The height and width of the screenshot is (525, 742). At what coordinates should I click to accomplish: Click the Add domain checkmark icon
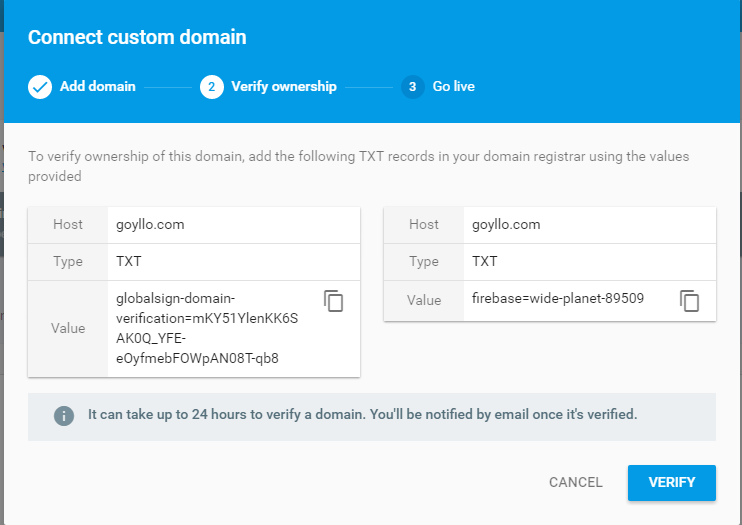point(40,87)
